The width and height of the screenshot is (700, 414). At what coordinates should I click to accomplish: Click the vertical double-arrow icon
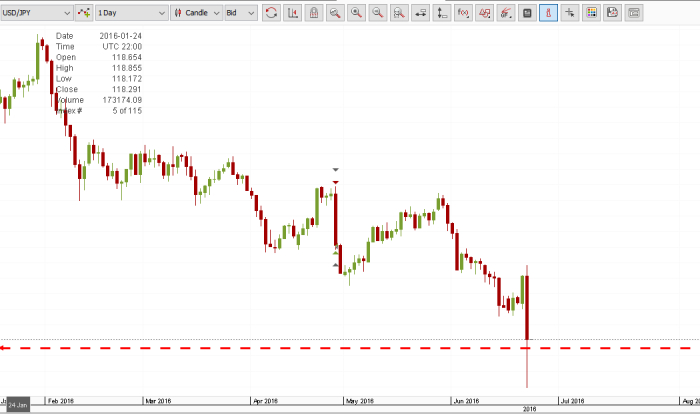442,13
